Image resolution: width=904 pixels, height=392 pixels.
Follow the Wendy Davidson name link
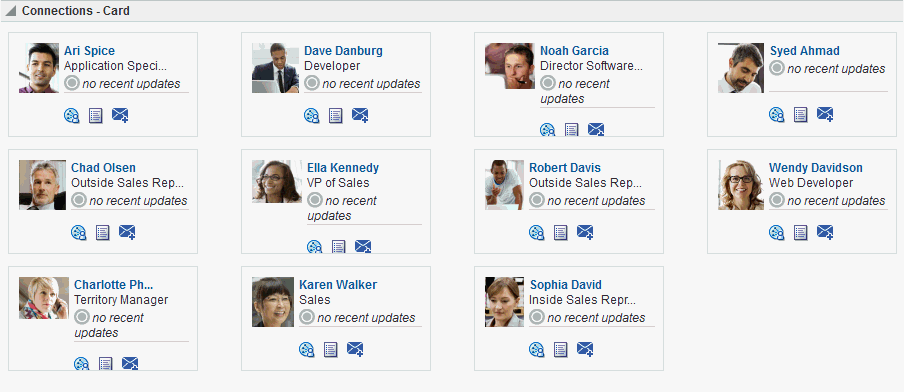pyautogui.click(x=816, y=168)
